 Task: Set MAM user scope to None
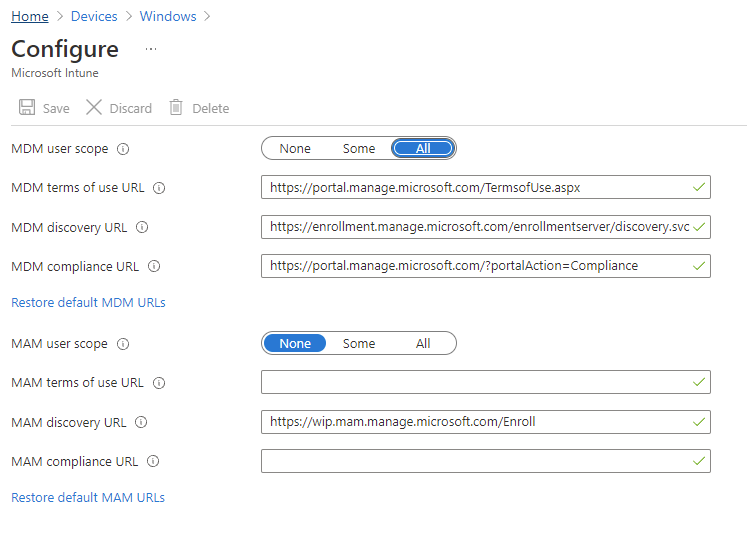[x=295, y=343]
